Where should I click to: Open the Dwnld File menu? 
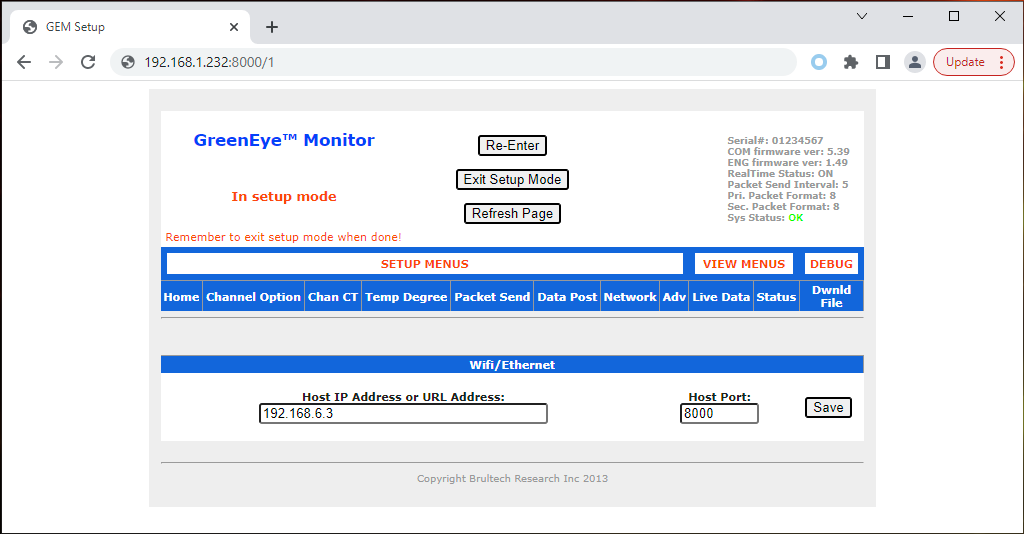click(831, 296)
